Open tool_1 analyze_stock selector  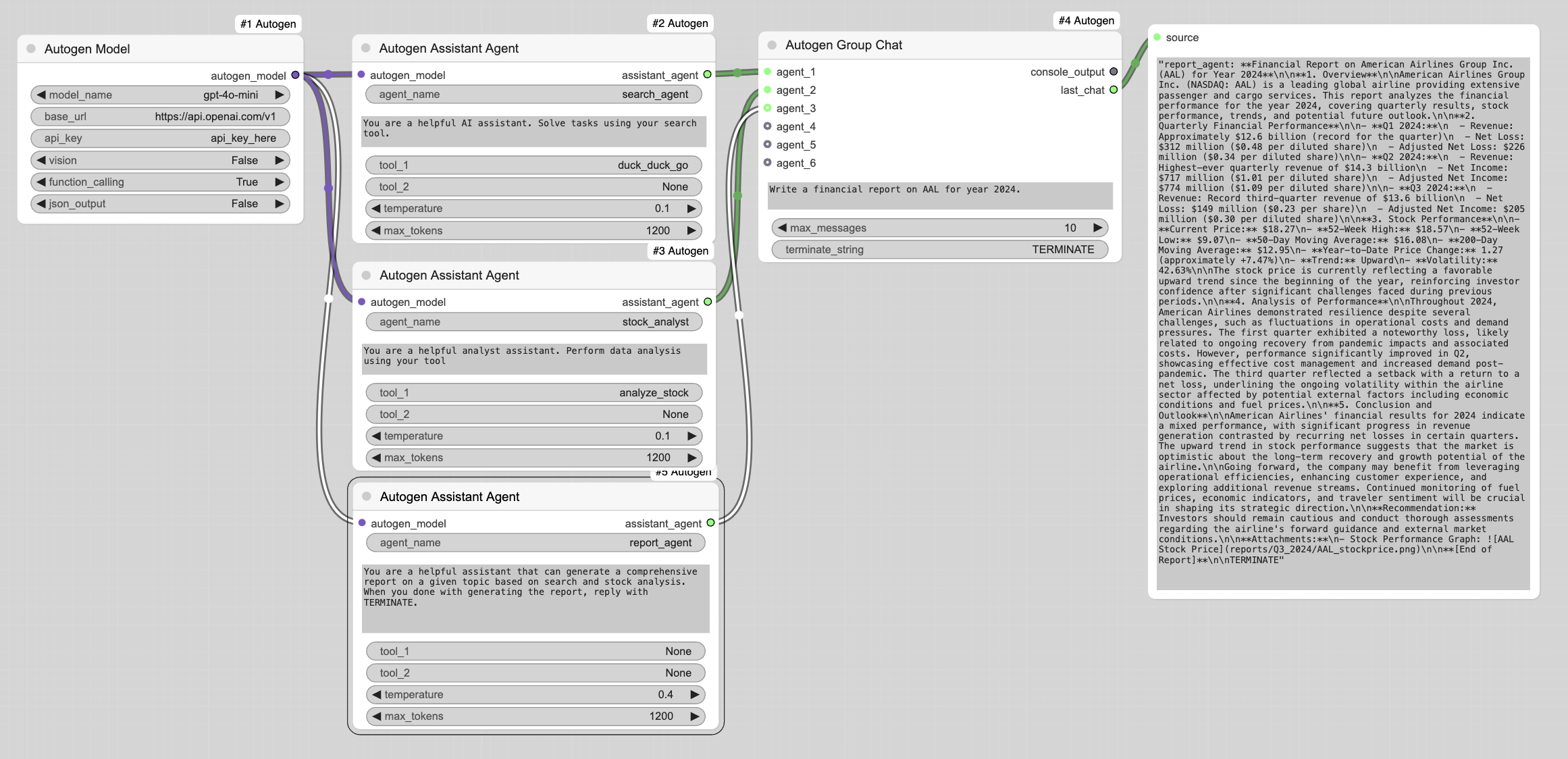click(x=533, y=392)
